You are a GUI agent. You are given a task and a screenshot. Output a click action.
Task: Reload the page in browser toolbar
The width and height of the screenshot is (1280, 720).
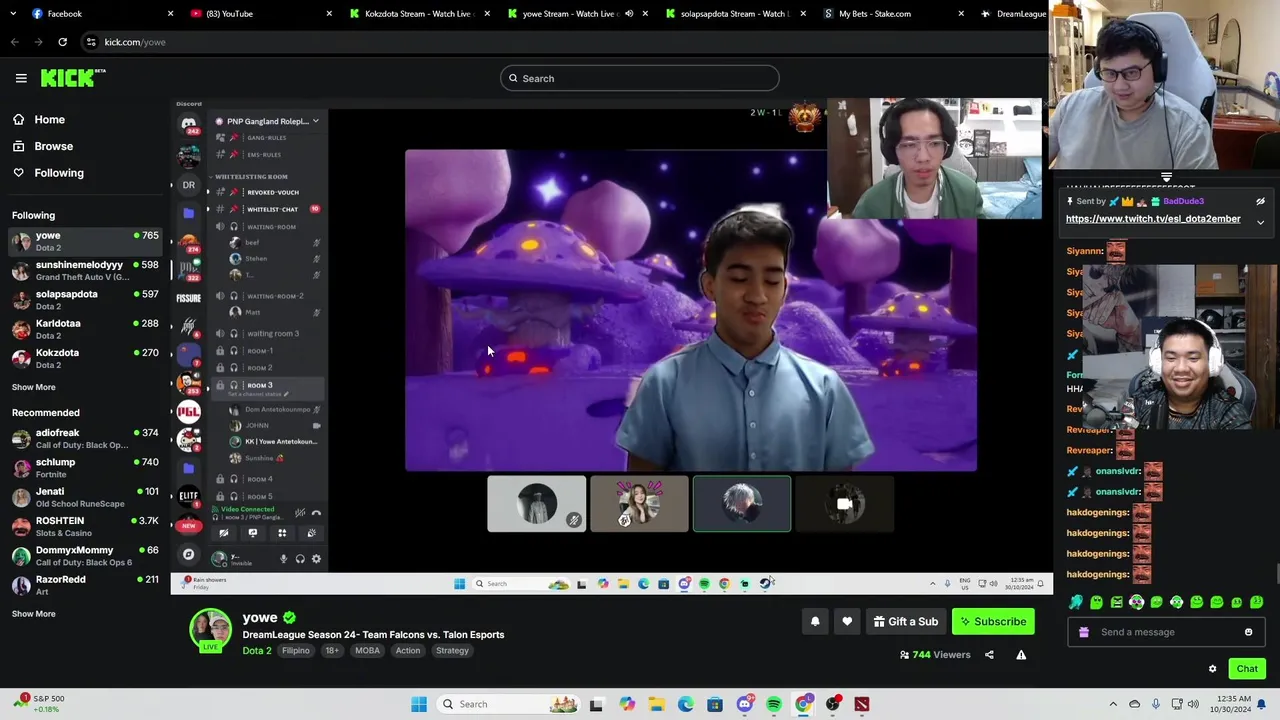tap(62, 42)
